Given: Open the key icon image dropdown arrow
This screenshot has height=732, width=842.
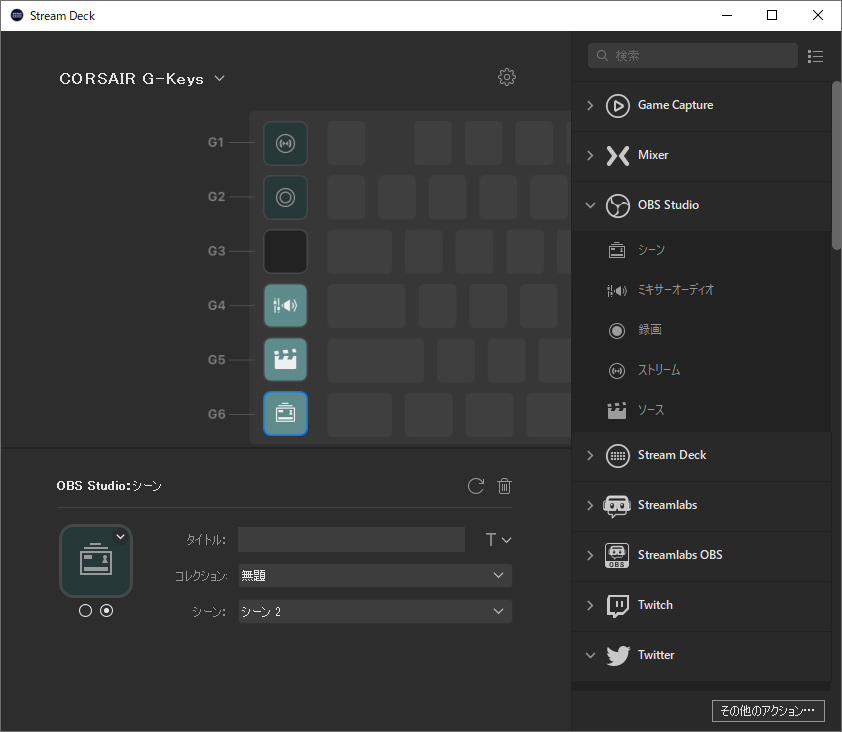Looking at the screenshot, I should click(120, 537).
